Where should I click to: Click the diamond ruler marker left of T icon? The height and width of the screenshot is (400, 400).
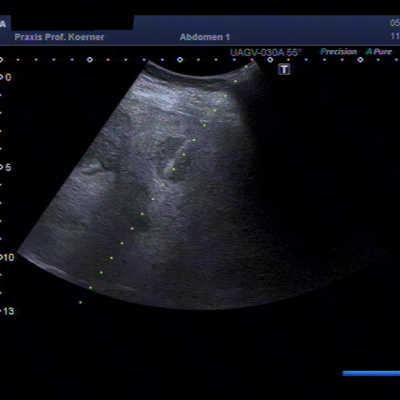coord(270,60)
